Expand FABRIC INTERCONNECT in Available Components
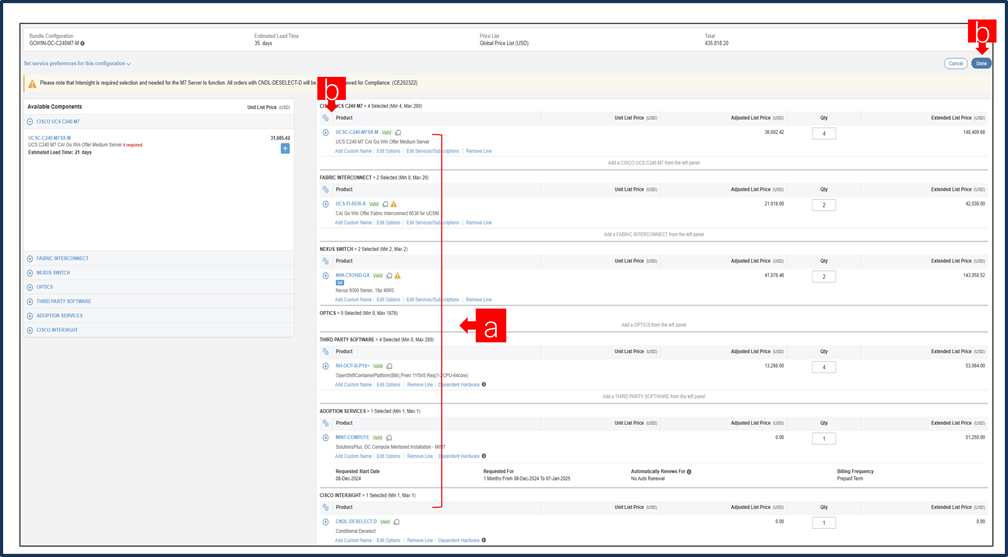 (30, 259)
